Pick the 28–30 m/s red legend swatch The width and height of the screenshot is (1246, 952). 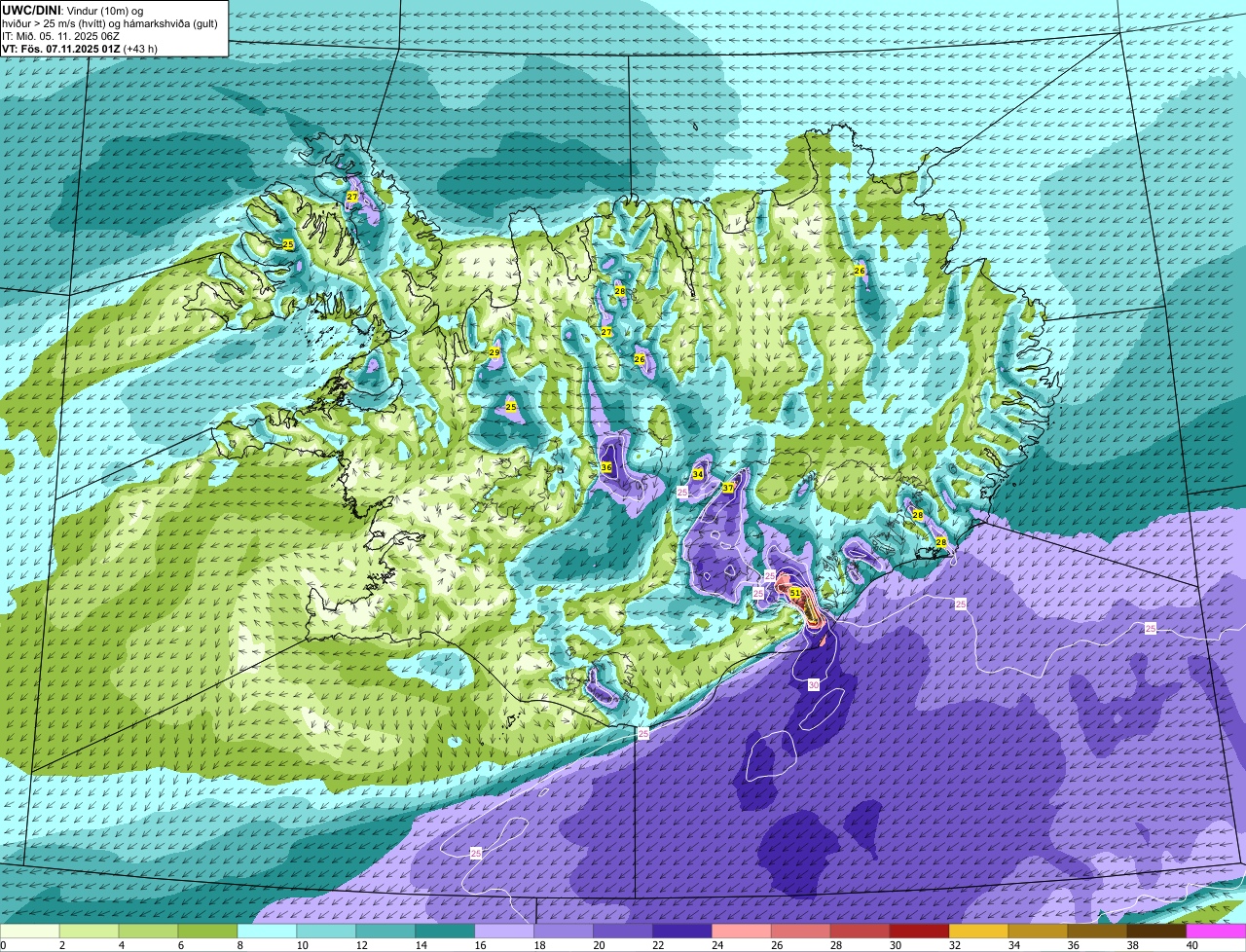point(861,932)
